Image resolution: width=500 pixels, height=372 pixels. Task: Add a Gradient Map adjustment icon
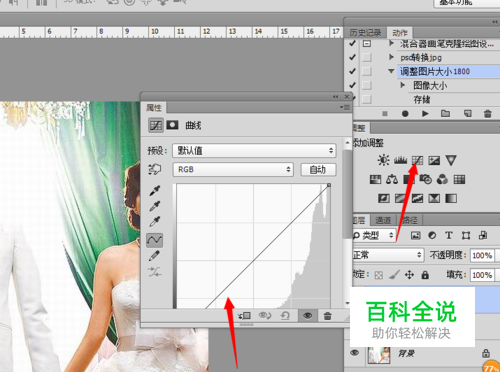(x=451, y=199)
